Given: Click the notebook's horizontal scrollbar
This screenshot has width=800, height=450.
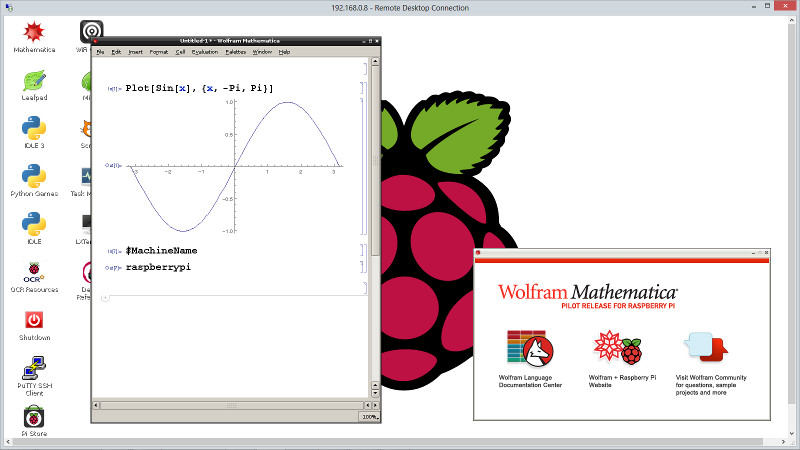Looking at the screenshot, I should click(x=230, y=405).
